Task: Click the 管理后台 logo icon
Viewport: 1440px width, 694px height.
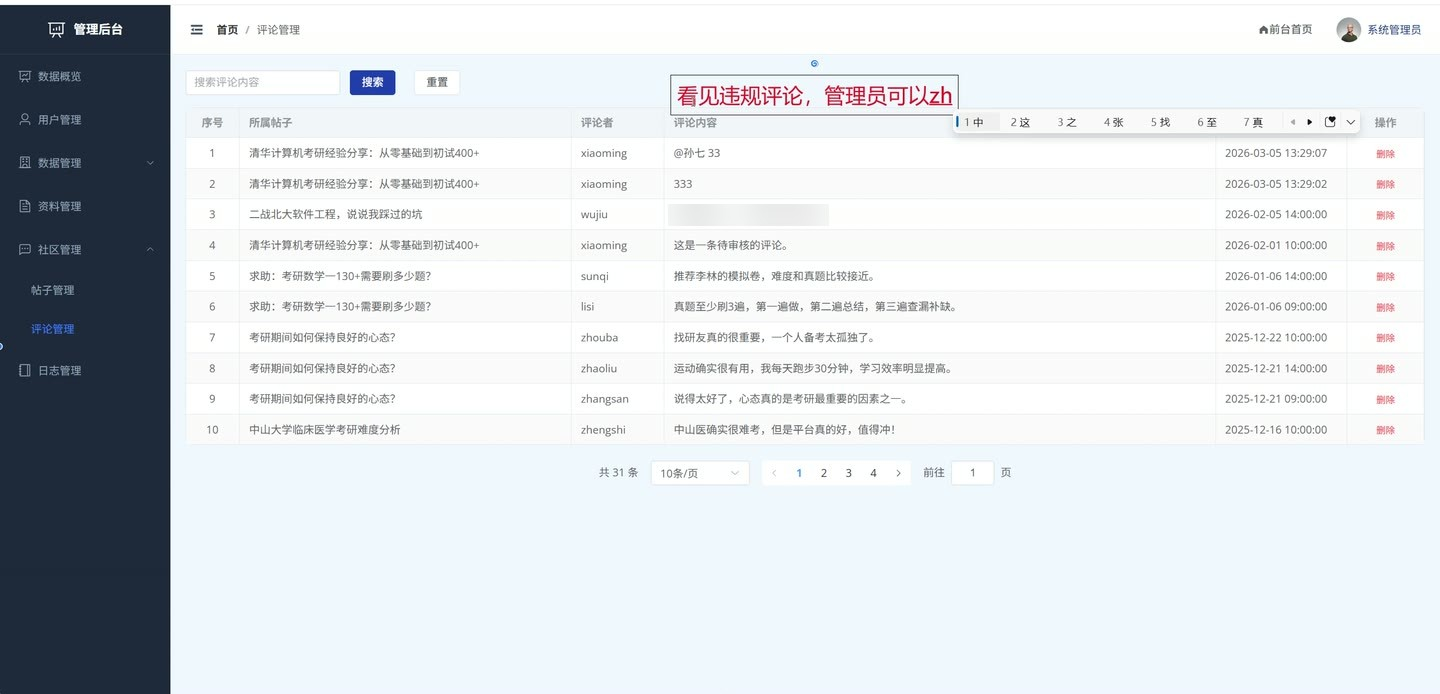Action: 56,29
